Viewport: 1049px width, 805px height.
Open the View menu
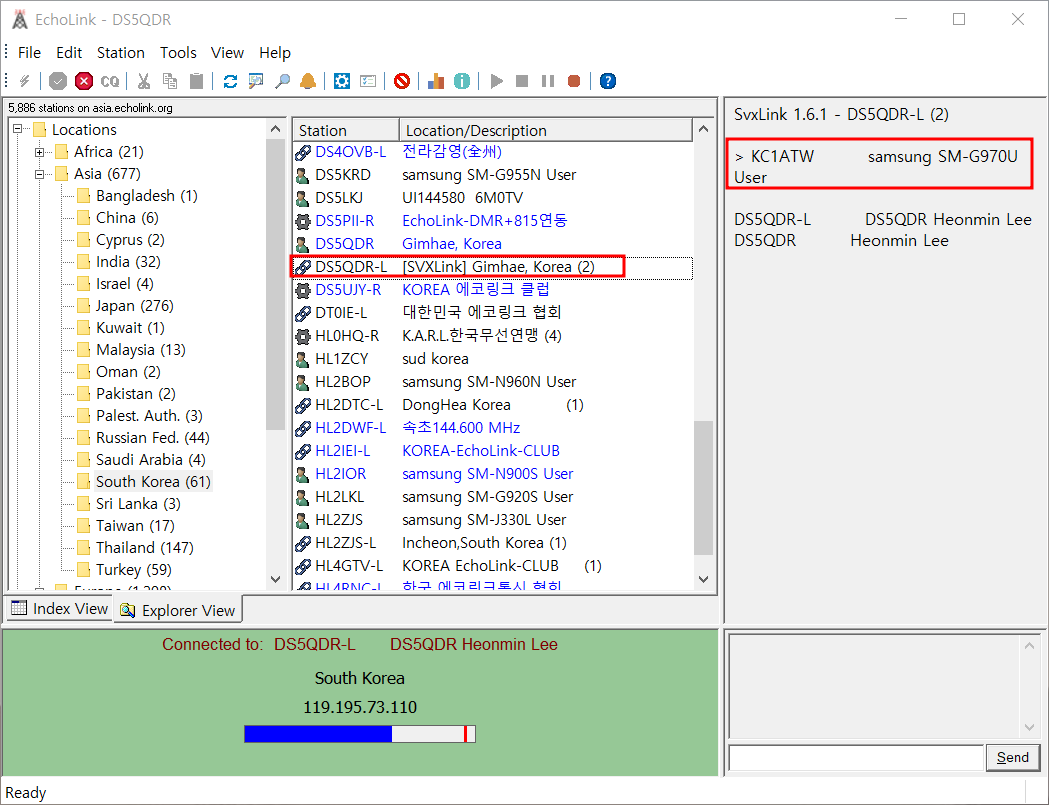coord(227,52)
